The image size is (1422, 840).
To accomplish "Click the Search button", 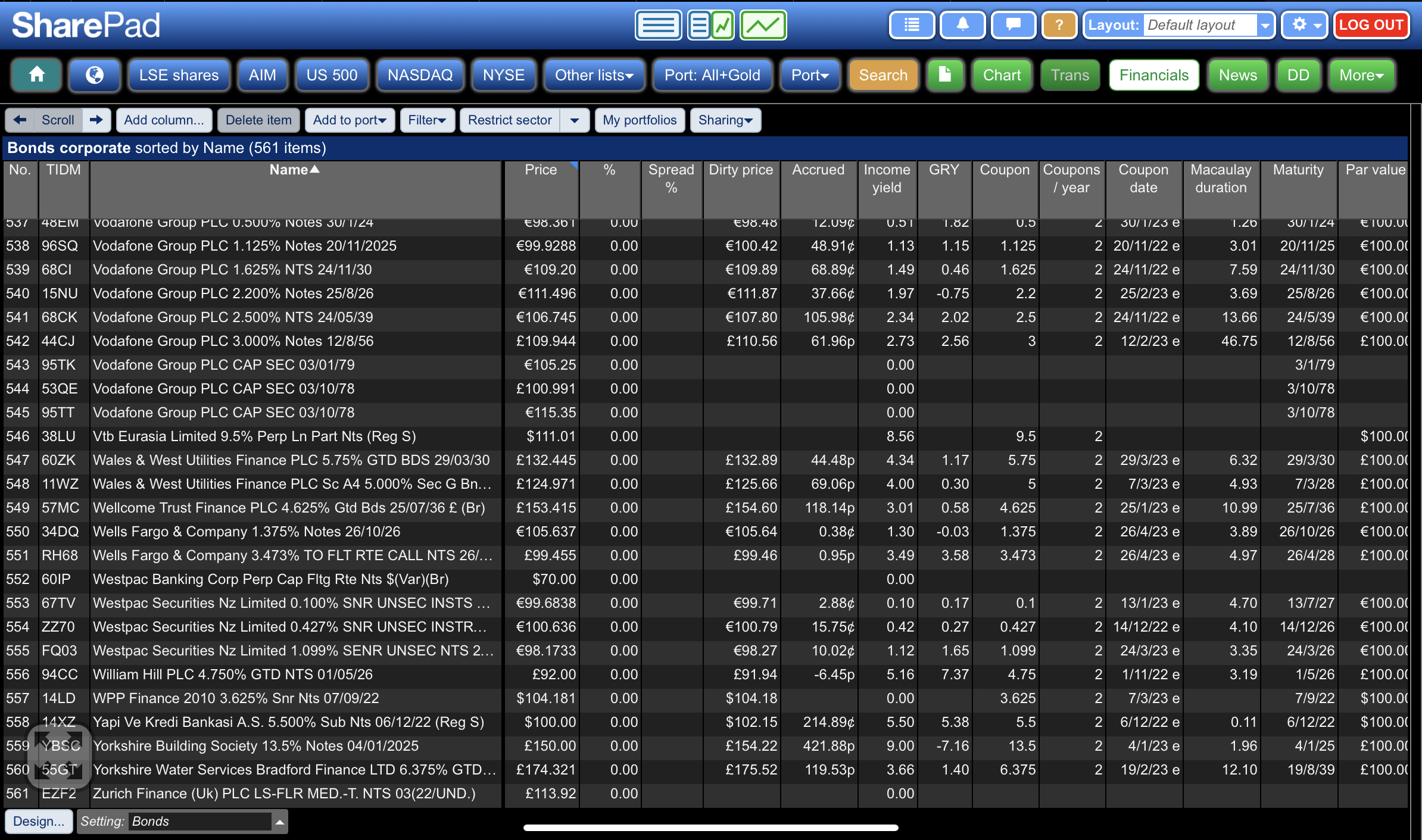I will [x=883, y=75].
